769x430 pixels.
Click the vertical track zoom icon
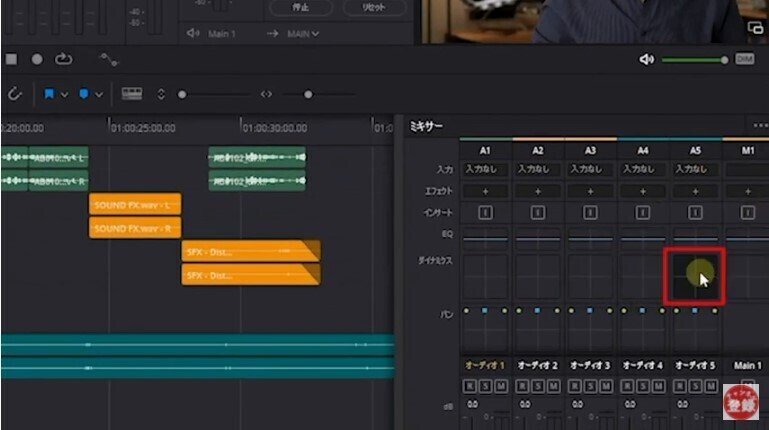click(x=161, y=94)
